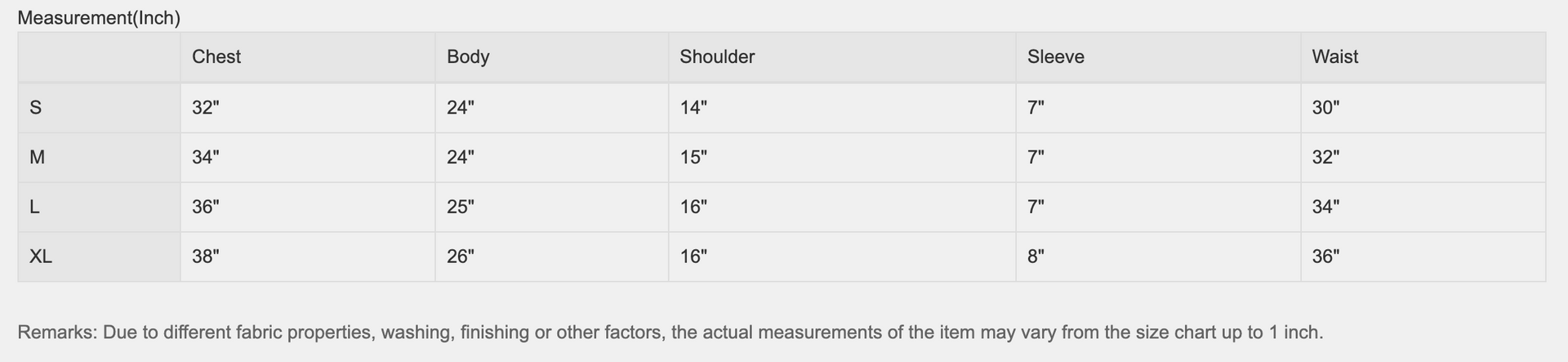The height and width of the screenshot is (362, 1568).
Task: Click the Body column header
Action: coord(468,56)
